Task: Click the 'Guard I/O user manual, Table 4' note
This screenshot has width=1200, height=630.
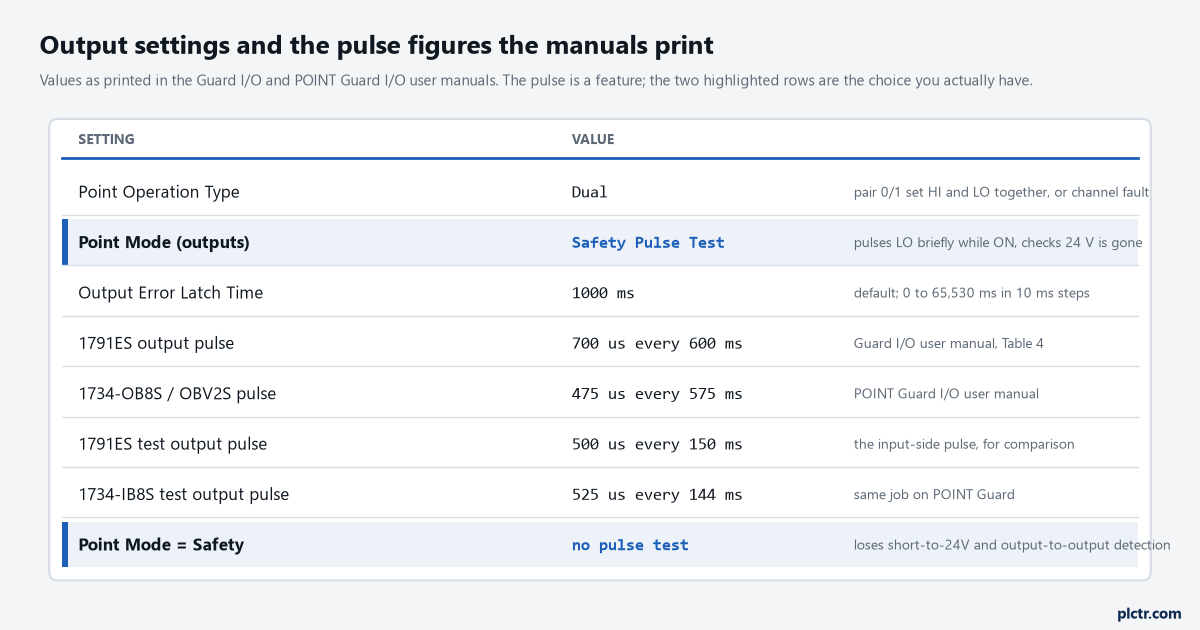Action: point(949,343)
